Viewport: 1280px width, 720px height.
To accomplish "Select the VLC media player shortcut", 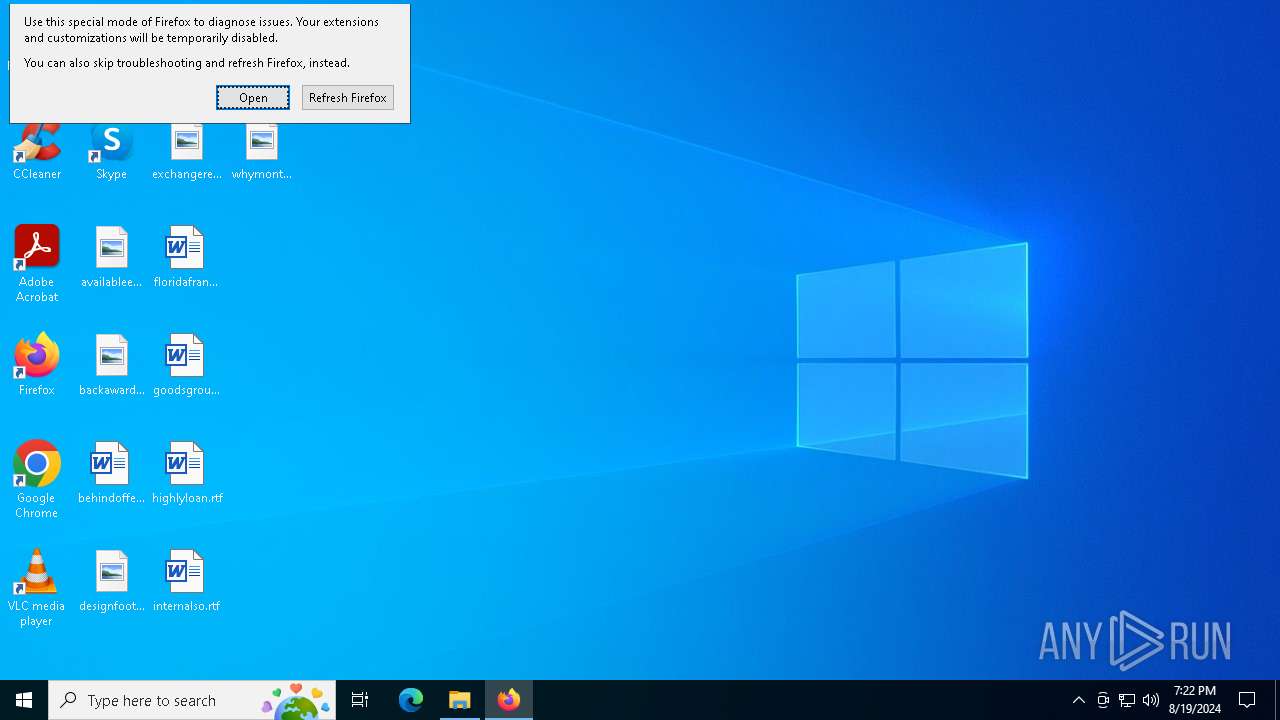I will tap(37, 588).
